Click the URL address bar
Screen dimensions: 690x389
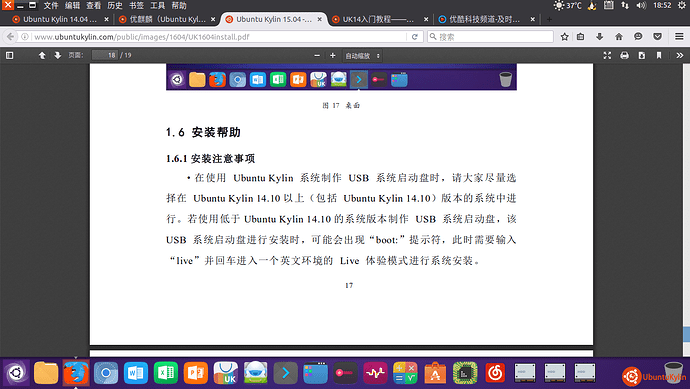(218, 37)
